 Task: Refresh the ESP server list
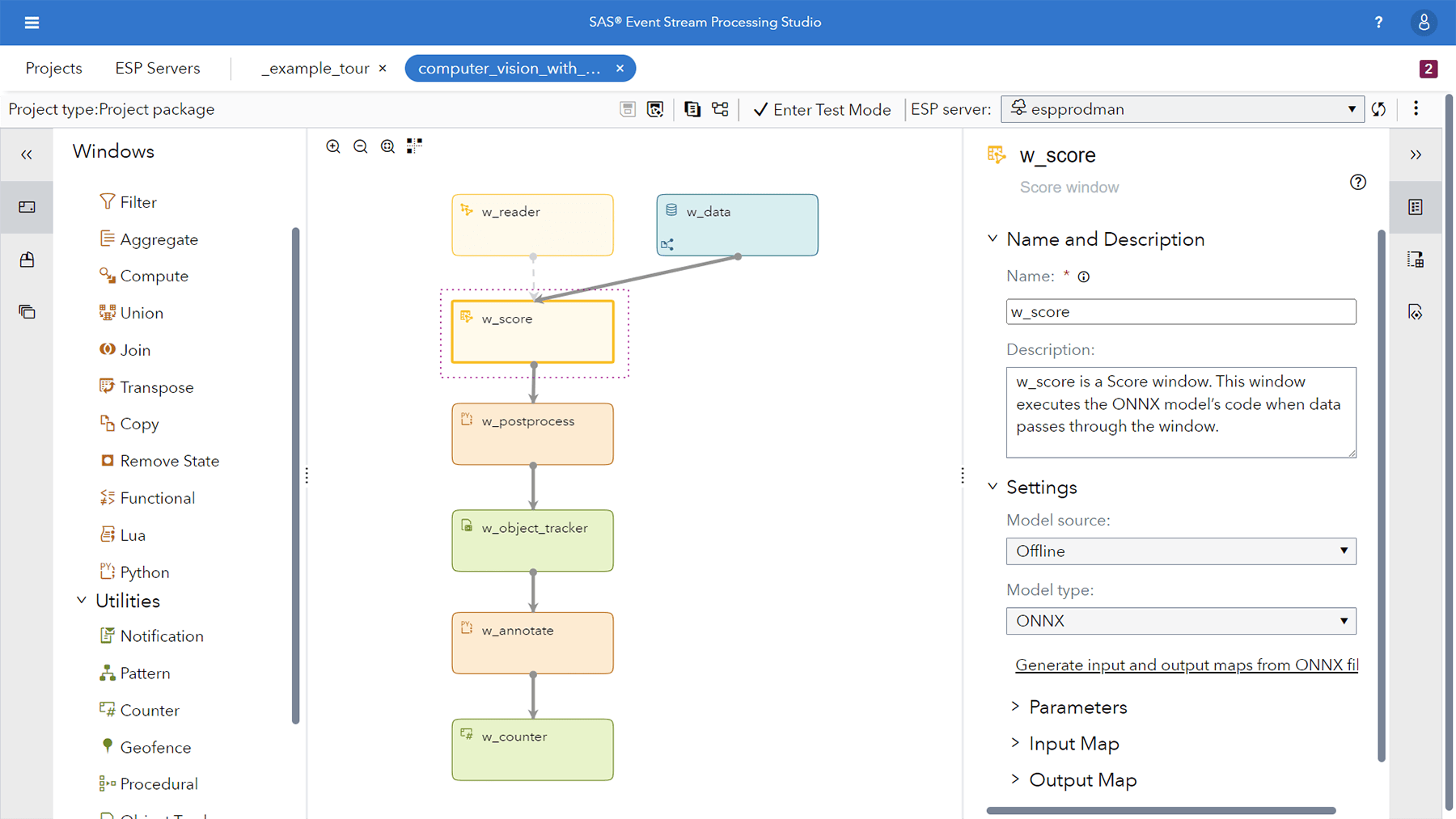(1379, 109)
